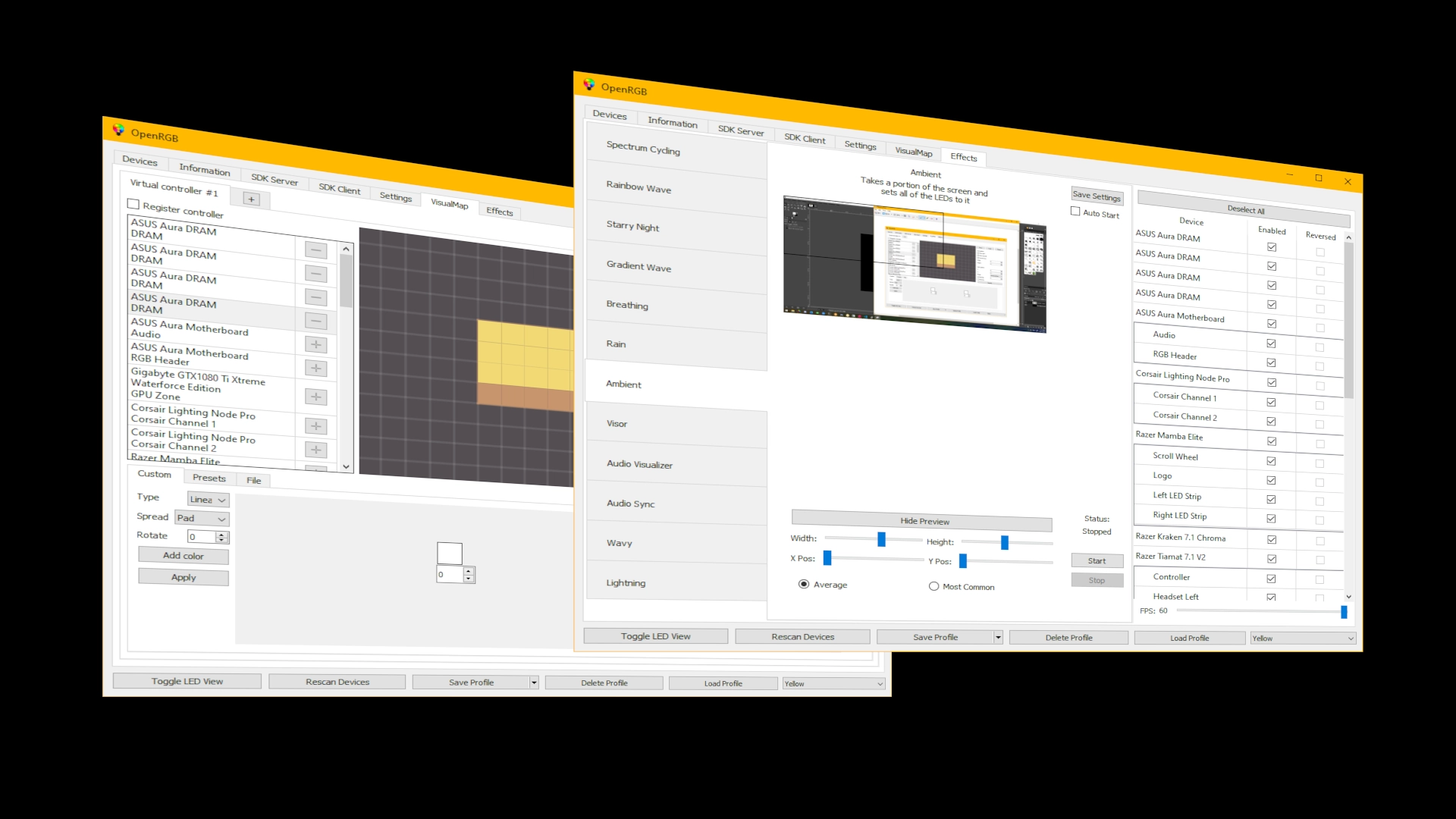
Task: Click Rescan Devices in the Effects window
Action: point(802,636)
